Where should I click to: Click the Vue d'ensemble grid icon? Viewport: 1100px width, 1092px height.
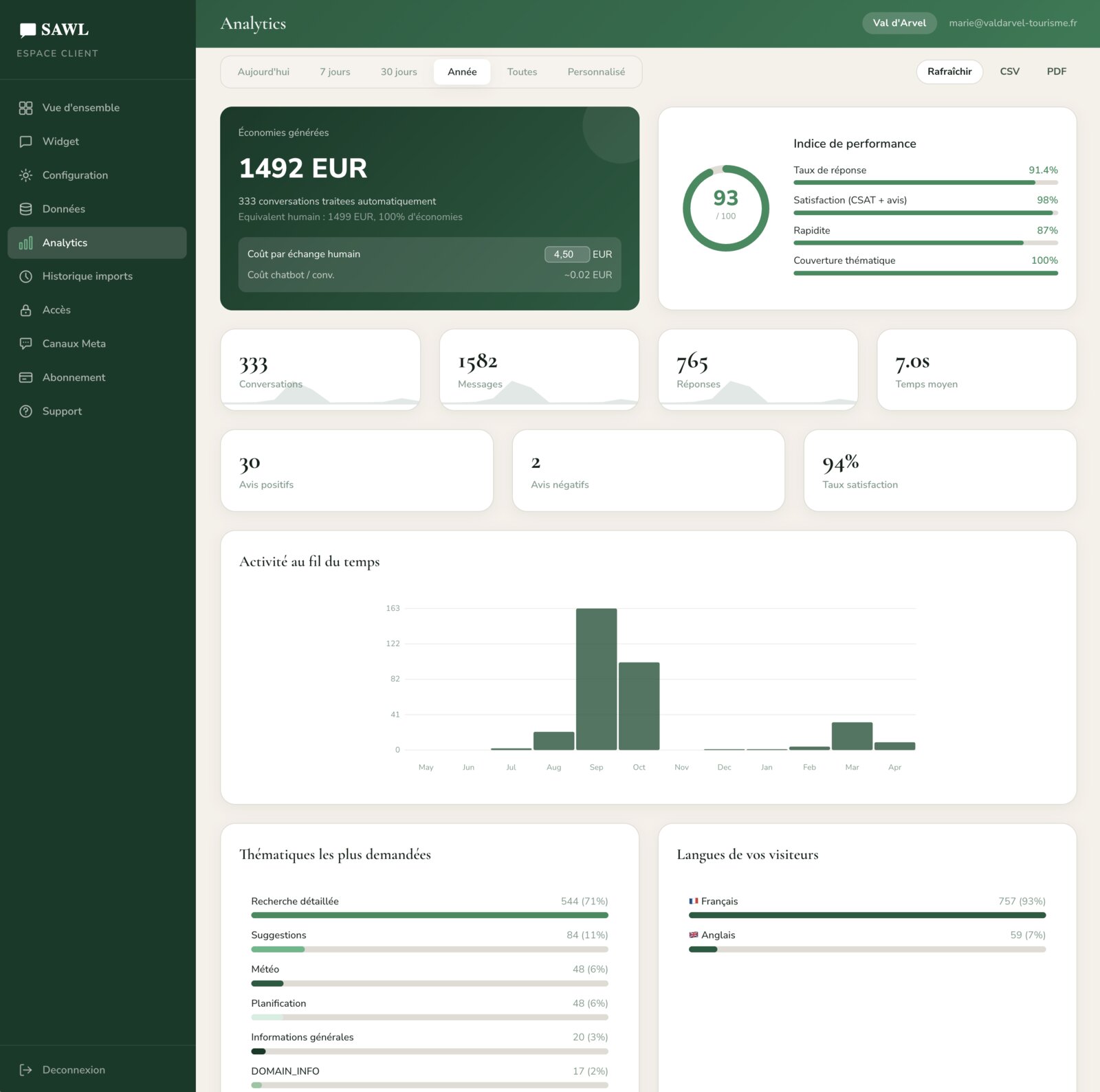click(x=25, y=108)
